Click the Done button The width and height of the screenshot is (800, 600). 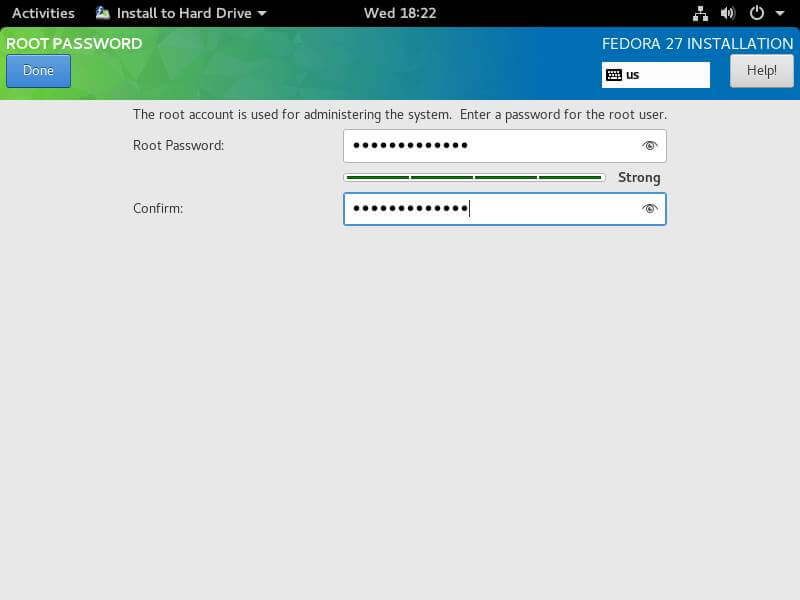click(38, 71)
